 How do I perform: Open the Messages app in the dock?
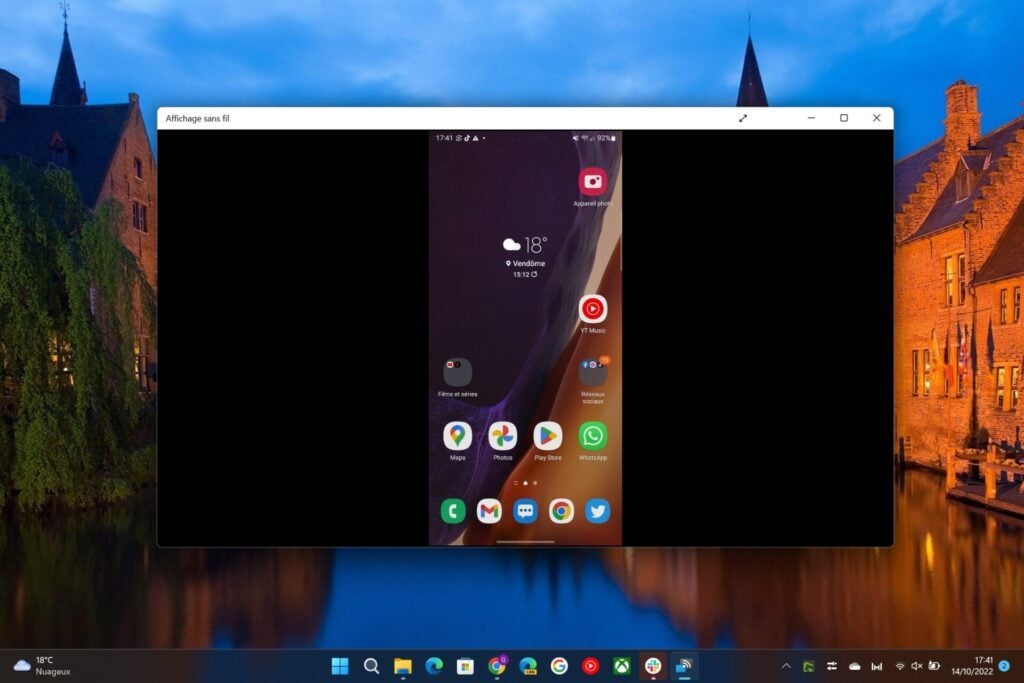(525, 511)
